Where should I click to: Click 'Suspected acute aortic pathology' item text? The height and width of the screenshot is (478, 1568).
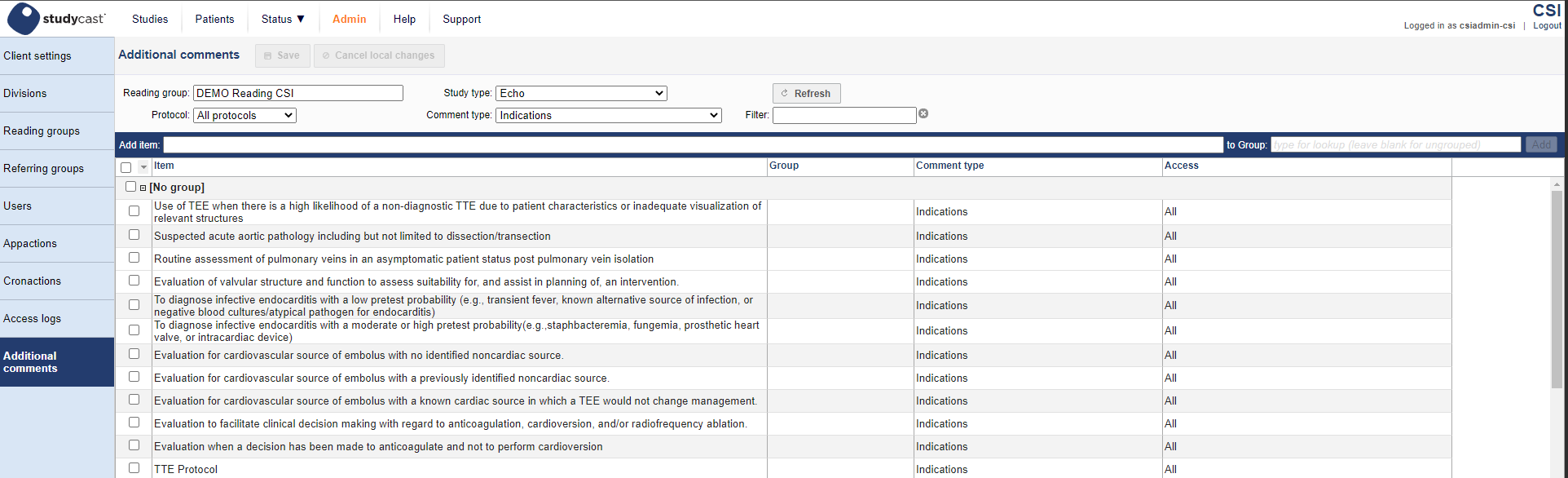pyautogui.click(x=352, y=236)
